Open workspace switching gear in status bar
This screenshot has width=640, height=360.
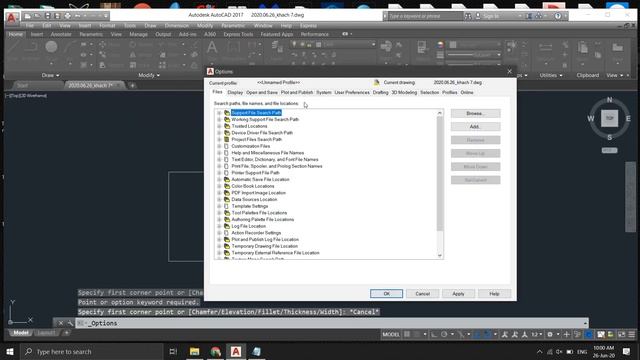pyautogui.click(x=550, y=334)
